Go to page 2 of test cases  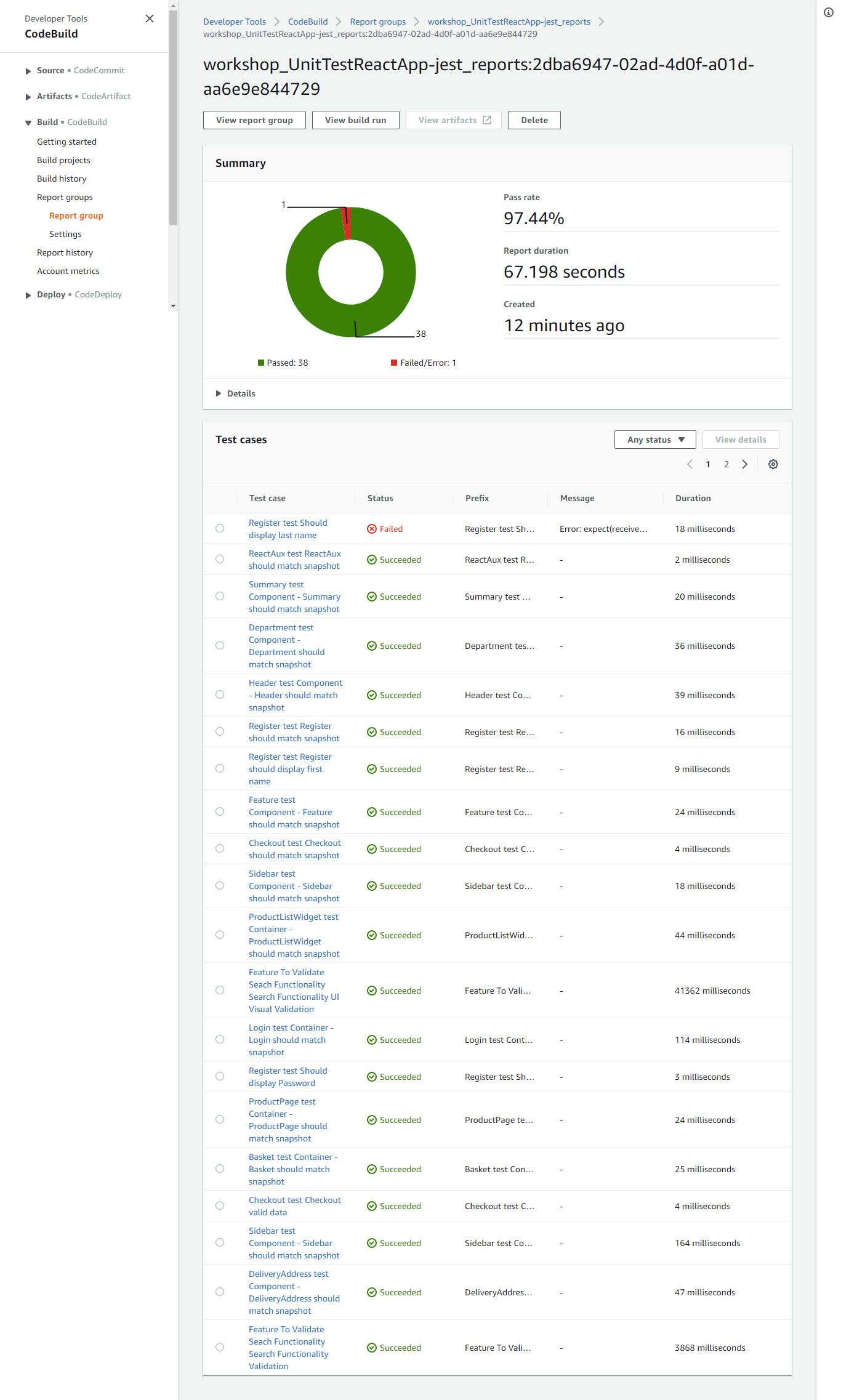click(x=726, y=464)
